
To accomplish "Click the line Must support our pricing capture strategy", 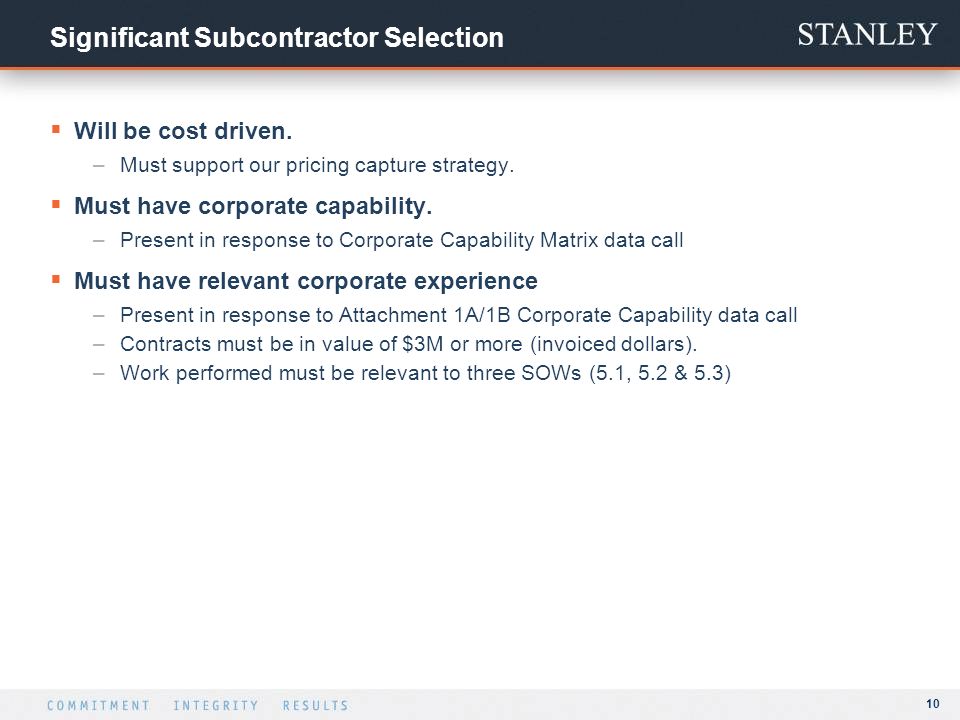I will [x=317, y=165].
